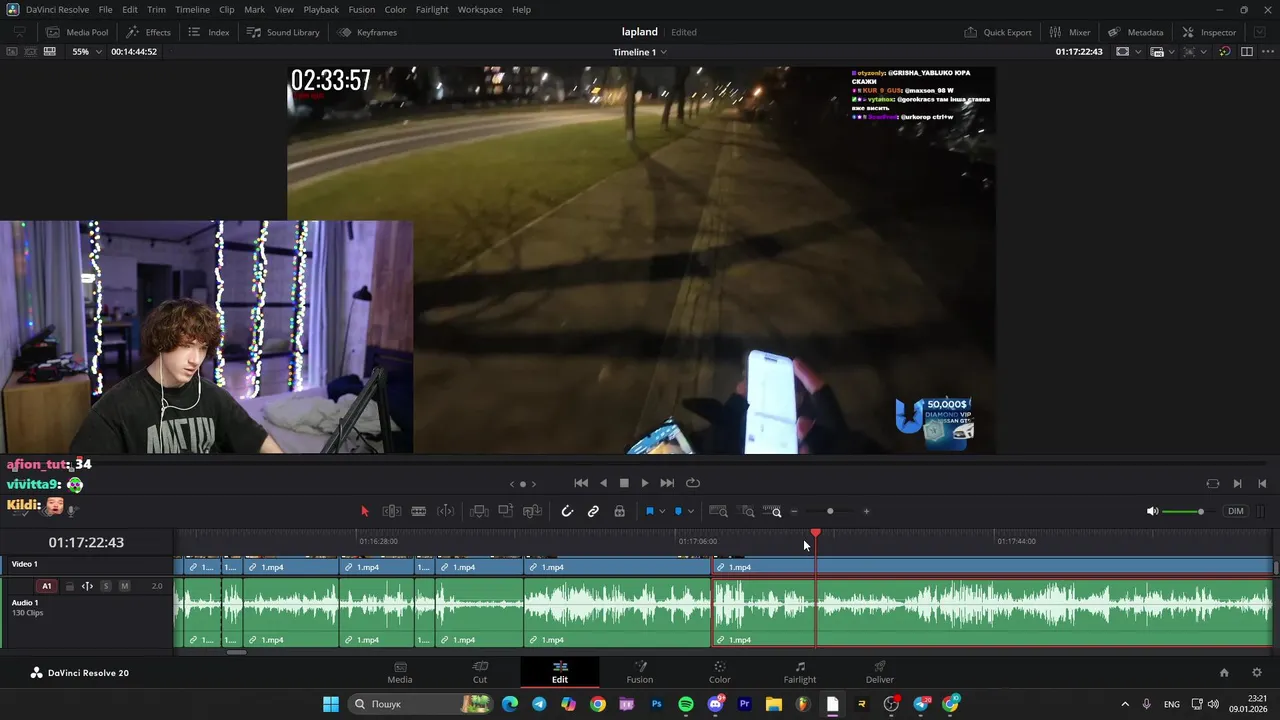Open the Timeline 1 name dropdown
Viewport: 1280px width, 720px height.
pyautogui.click(x=639, y=51)
